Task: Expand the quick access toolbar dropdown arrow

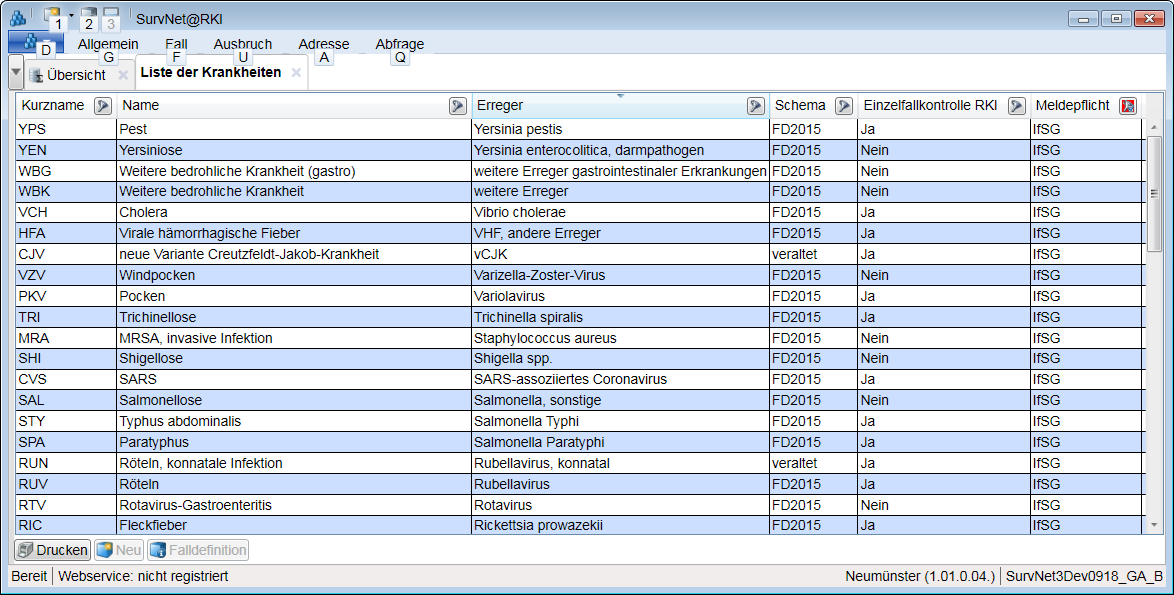Action: point(71,15)
